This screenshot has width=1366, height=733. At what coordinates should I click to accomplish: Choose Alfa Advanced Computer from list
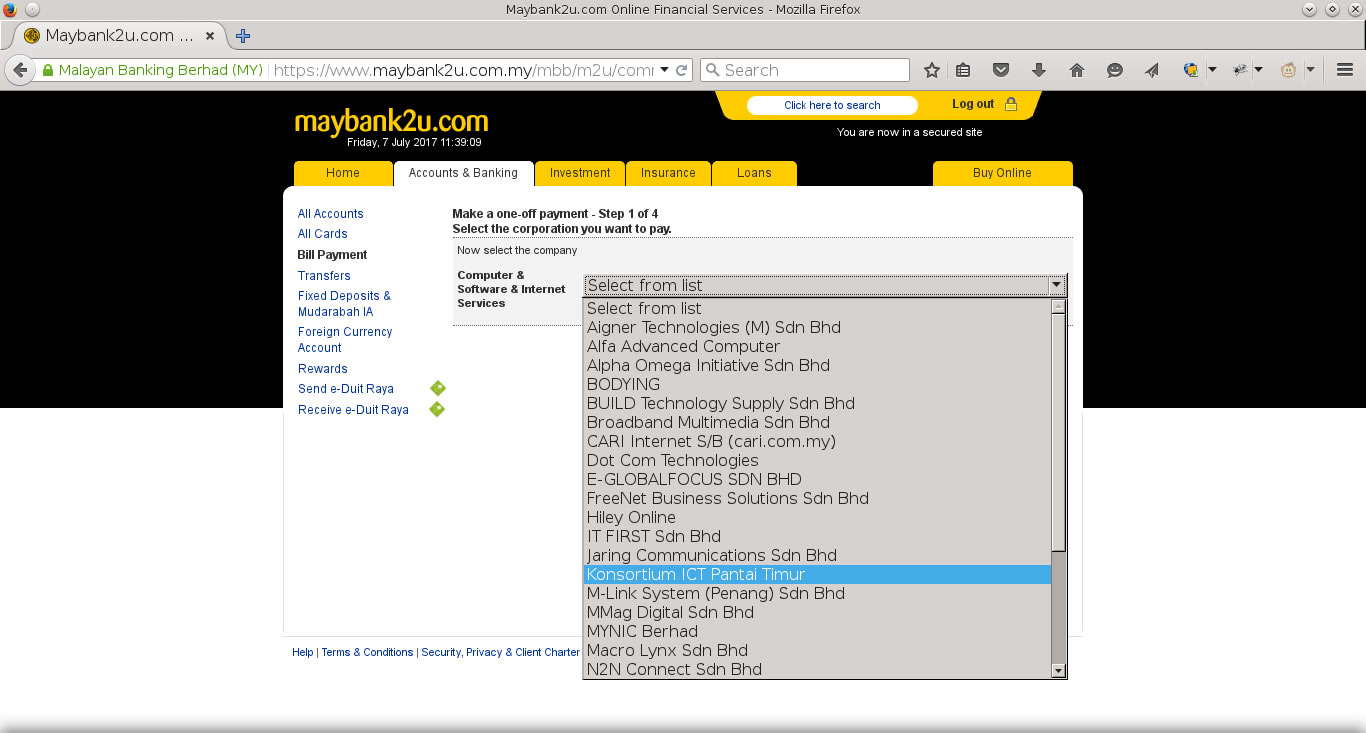tap(817, 347)
